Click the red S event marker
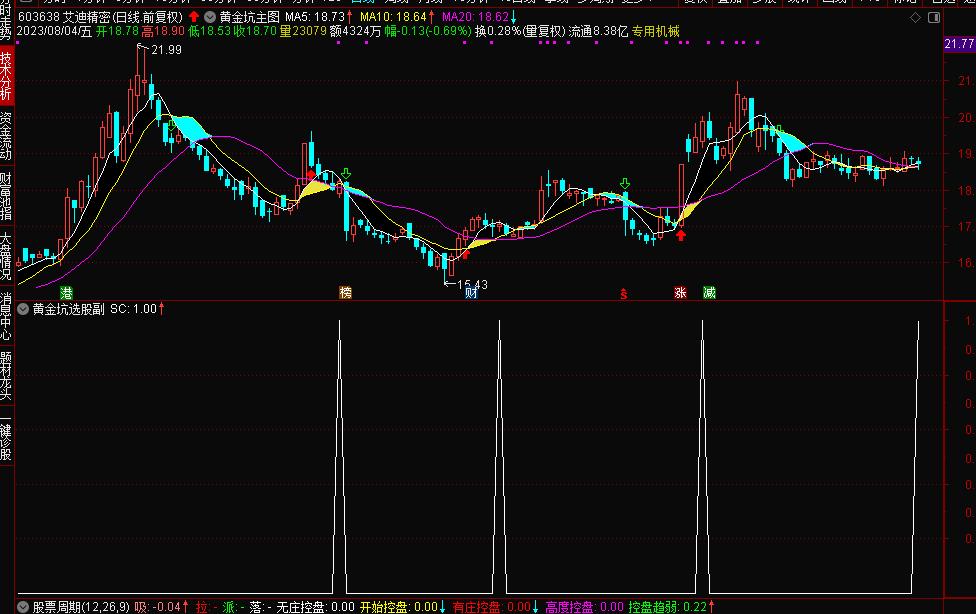 624,294
